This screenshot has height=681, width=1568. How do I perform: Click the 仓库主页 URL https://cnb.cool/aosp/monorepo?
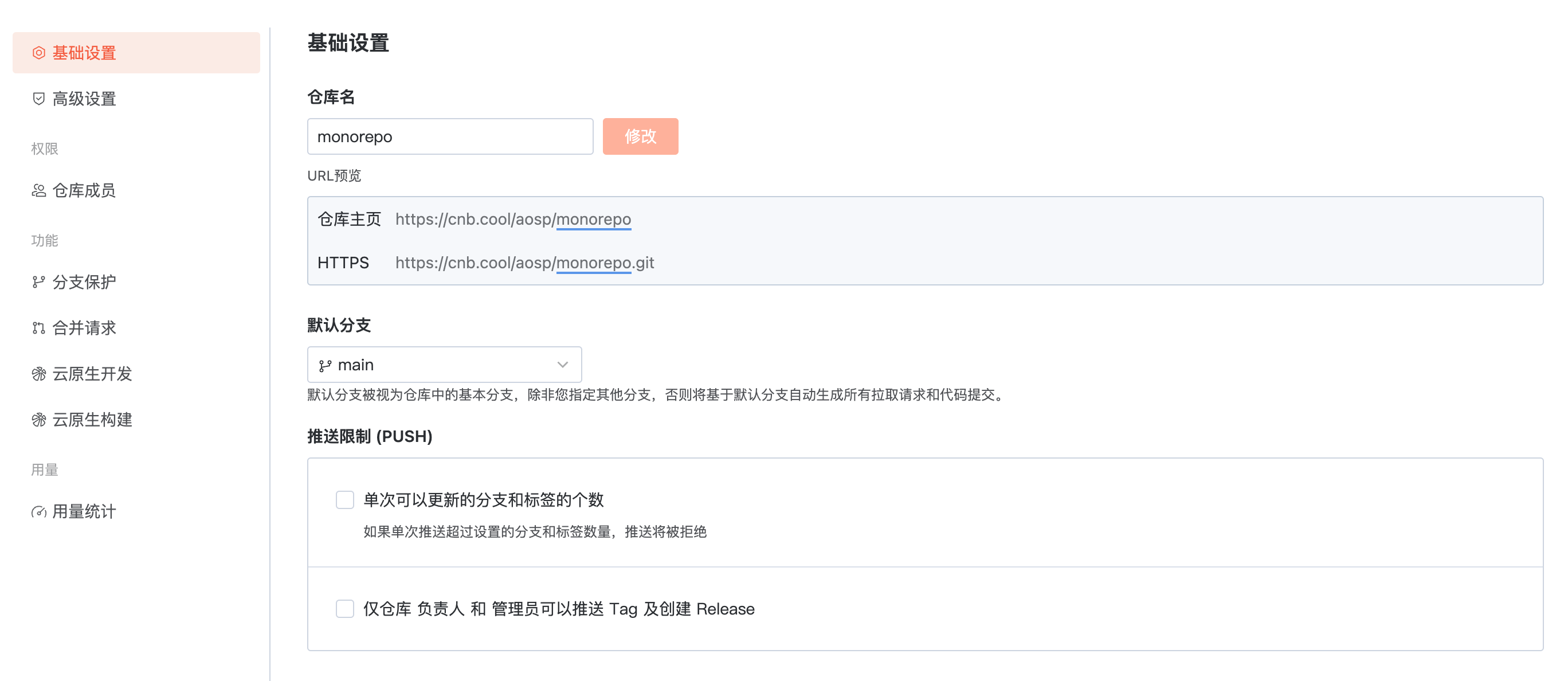click(x=513, y=219)
